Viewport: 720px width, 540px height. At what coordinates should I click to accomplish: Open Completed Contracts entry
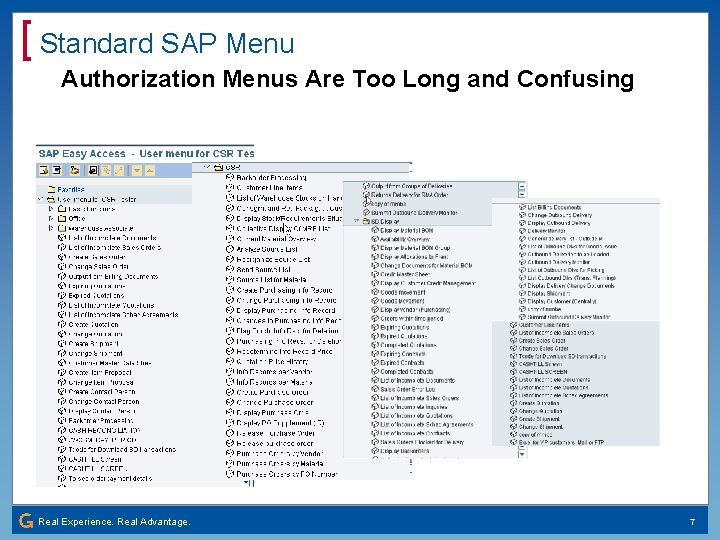point(407,371)
